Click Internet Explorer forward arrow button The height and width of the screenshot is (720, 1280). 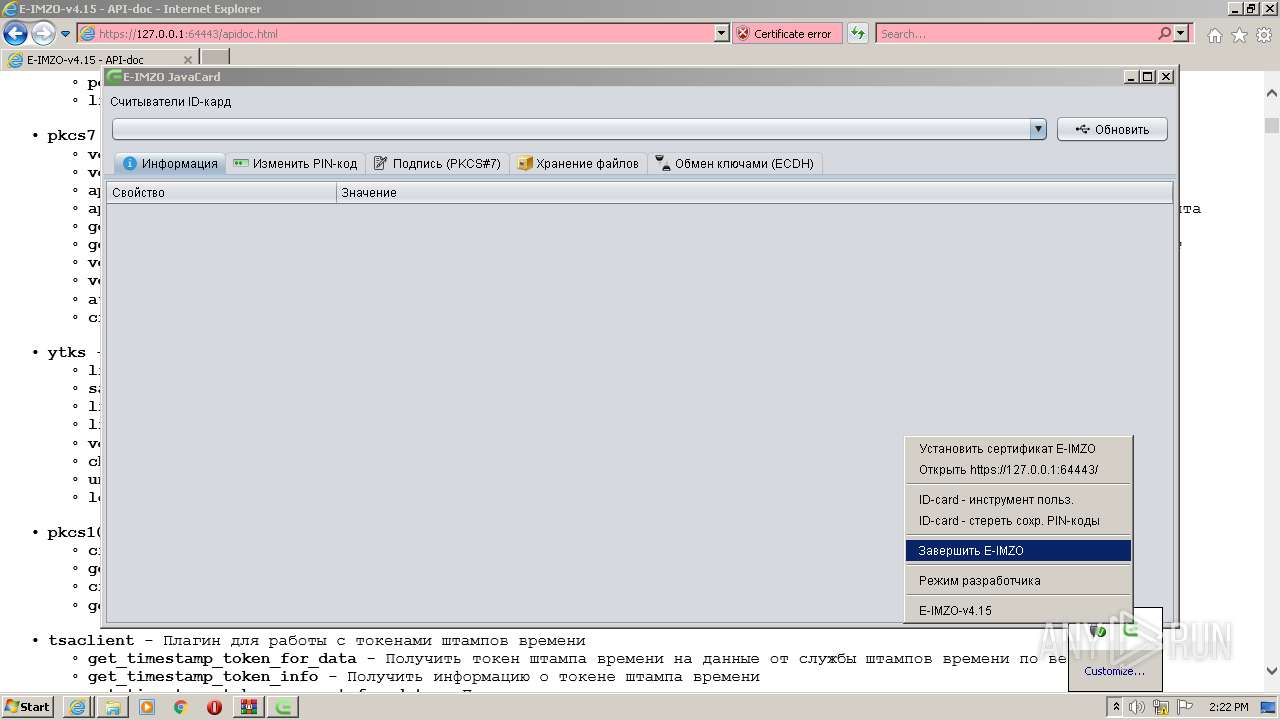43,34
